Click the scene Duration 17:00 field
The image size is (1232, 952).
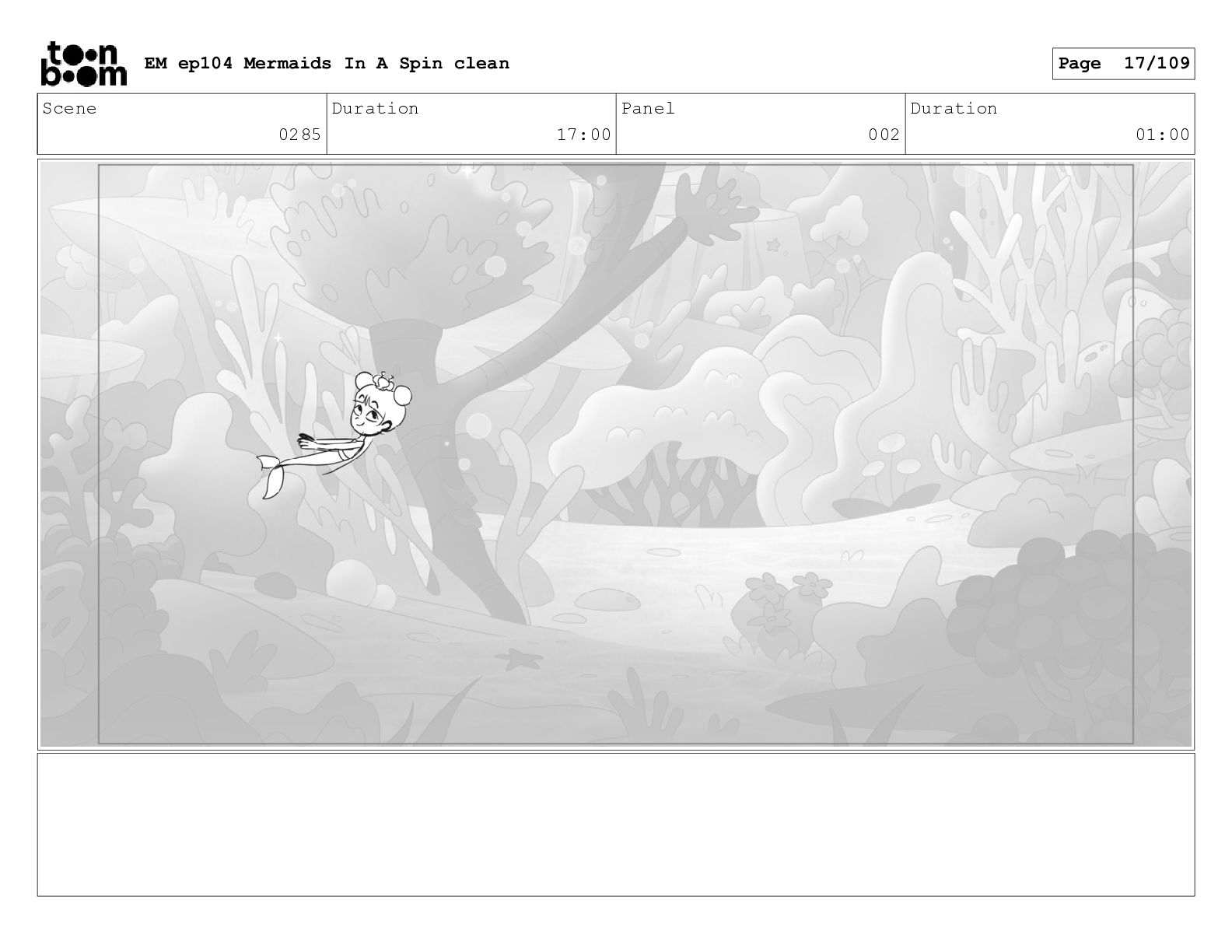tap(471, 124)
